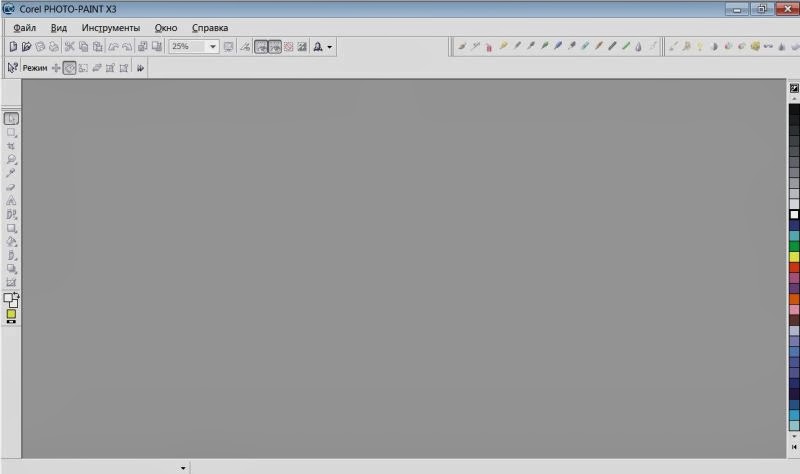Select red swatch in color palette
The width and height of the screenshot is (800, 474).
pyautogui.click(x=794, y=267)
